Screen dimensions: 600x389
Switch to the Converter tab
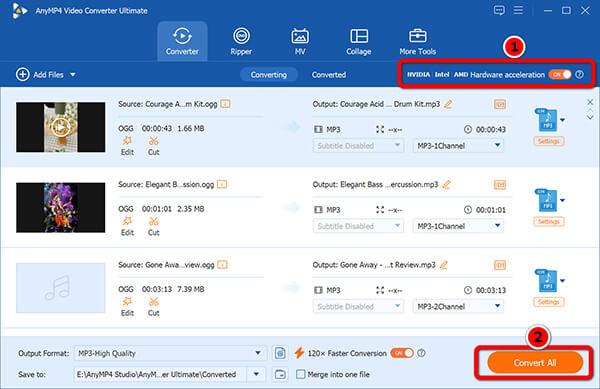click(182, 41)
